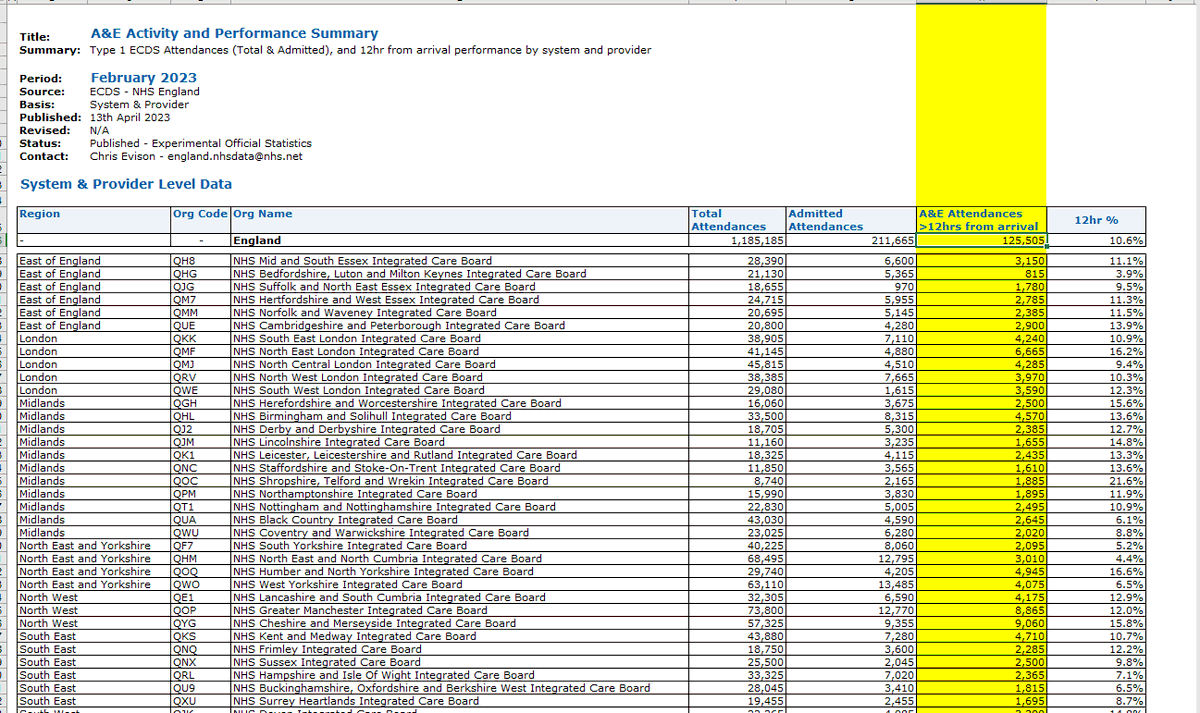Screen dimensions: 1200x713
Task: Click 'NHS Hampshire and Isle Of Wight Integrated Care Board'
Action: pos(460,676)
